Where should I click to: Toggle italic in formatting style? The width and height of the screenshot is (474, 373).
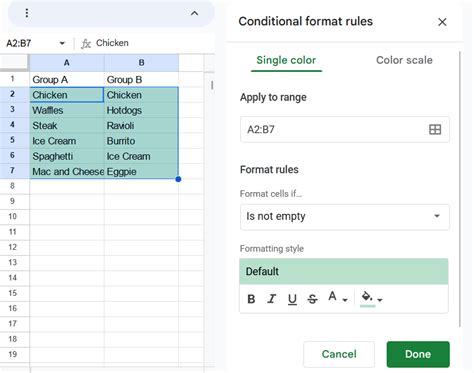click(x=272, y=299)
